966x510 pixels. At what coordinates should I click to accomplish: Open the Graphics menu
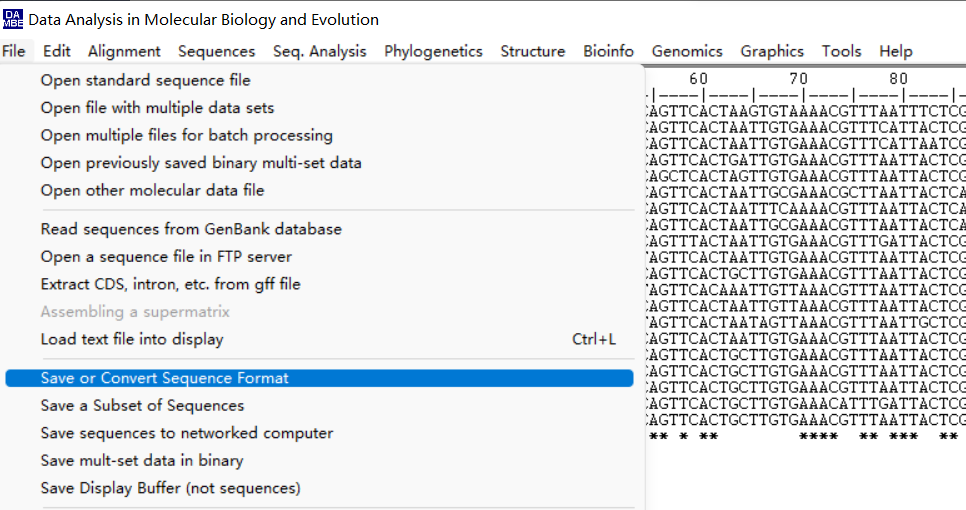click(x=772, y=51)
